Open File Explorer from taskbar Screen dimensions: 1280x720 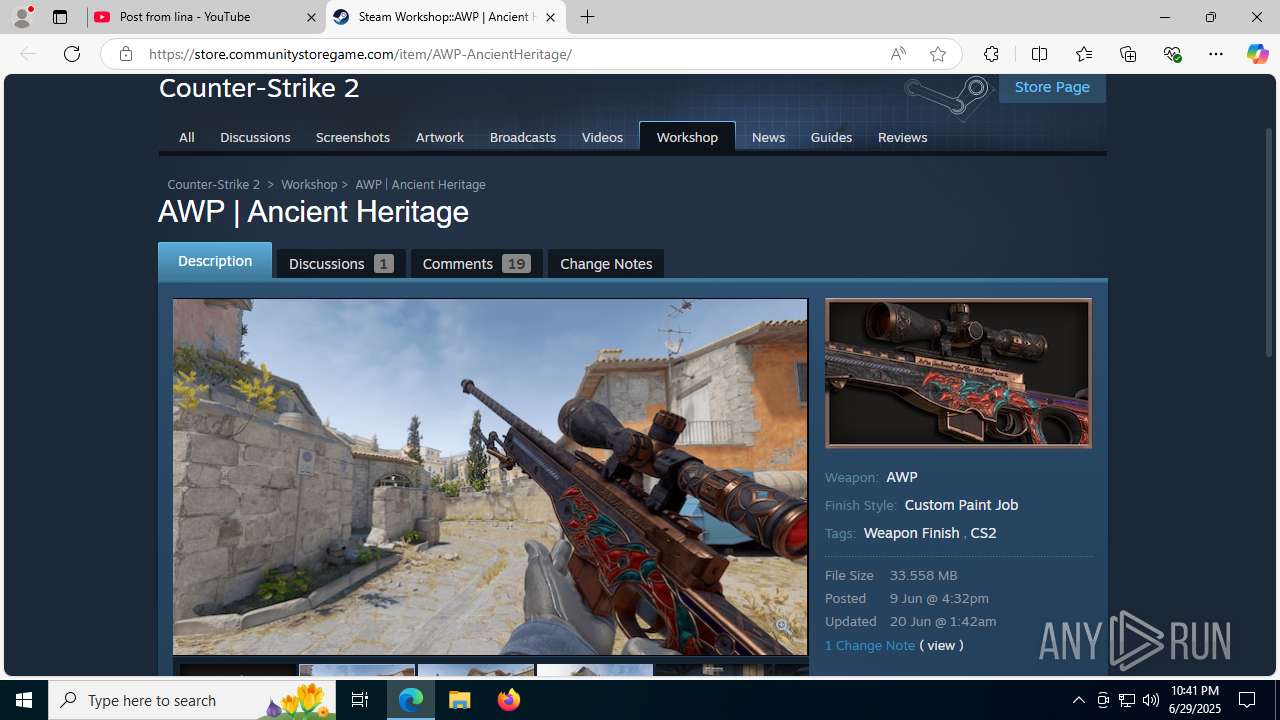click(x=460, y=700)
